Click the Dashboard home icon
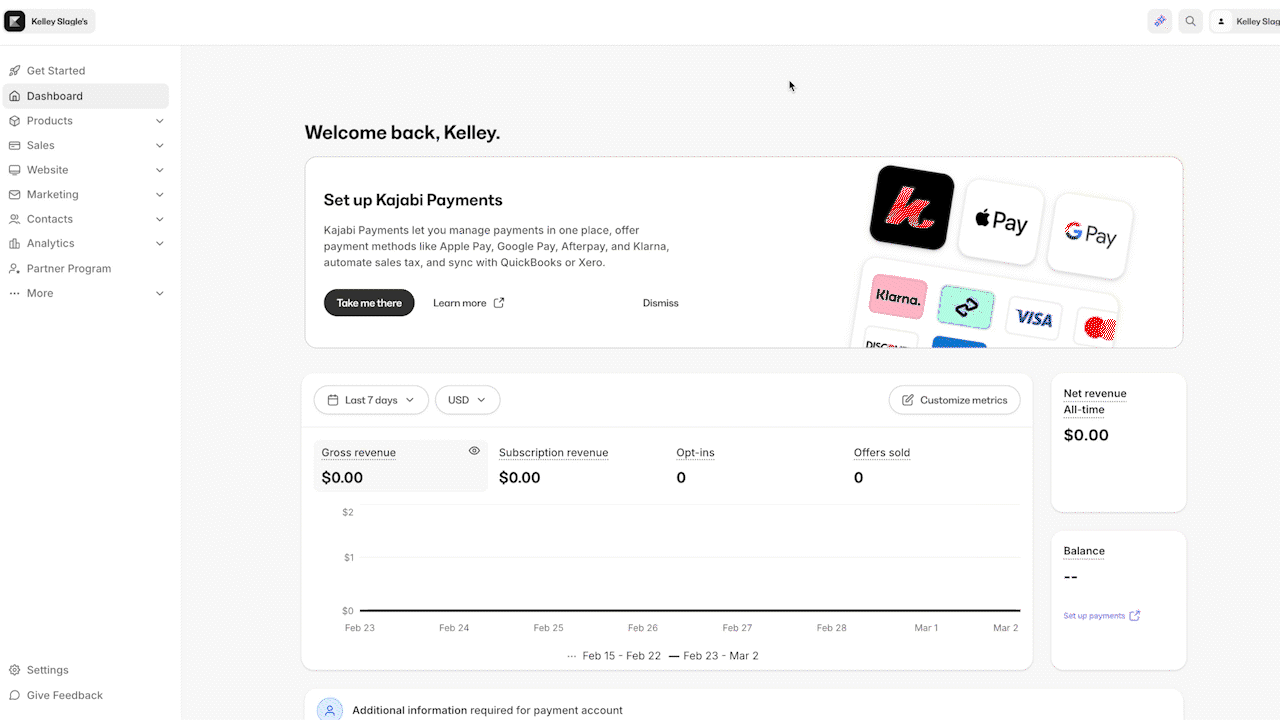Screen dimensions: 1280x720 click(15, 96)
